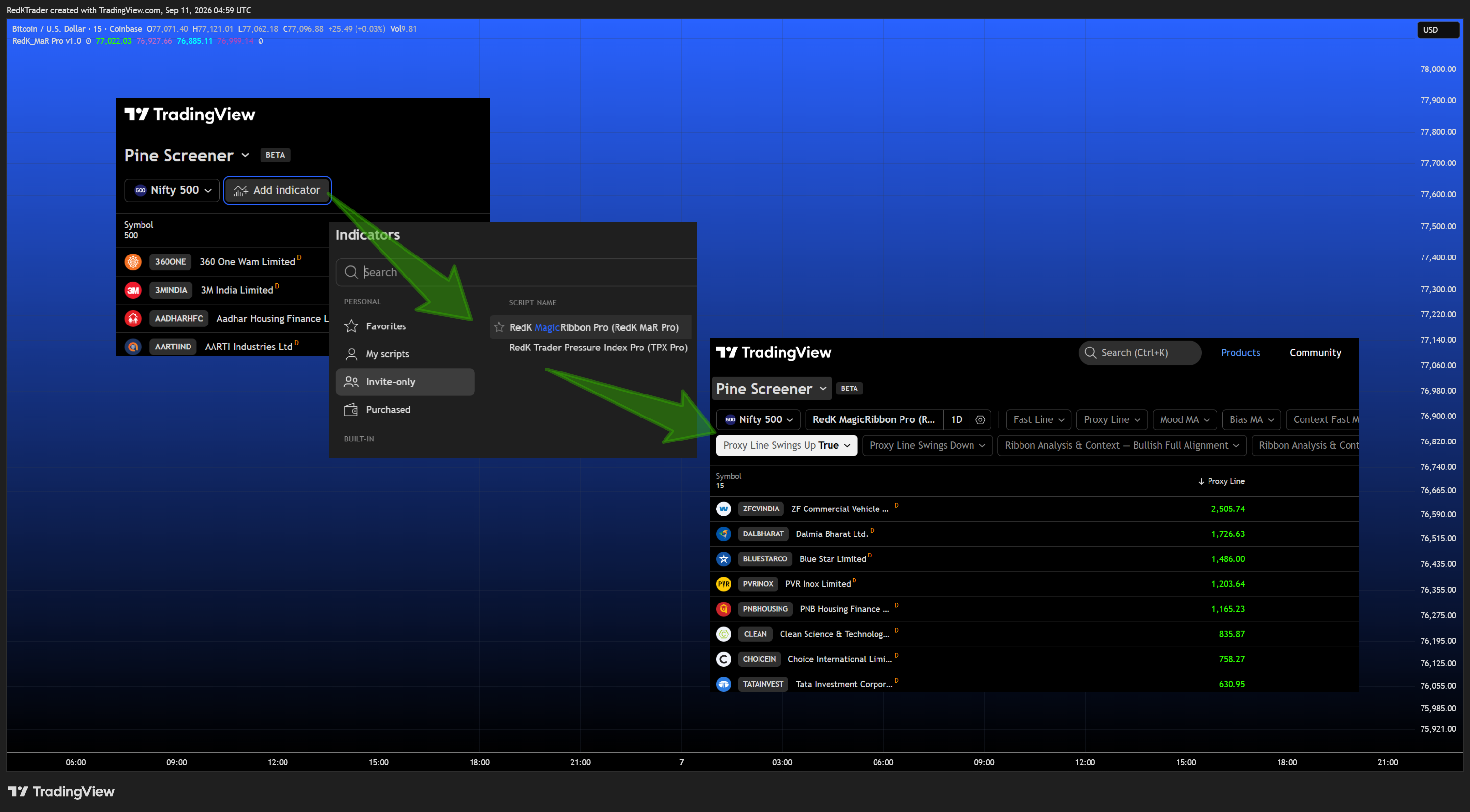Click the USD currency button on the chart

[x=1438, y=30]
